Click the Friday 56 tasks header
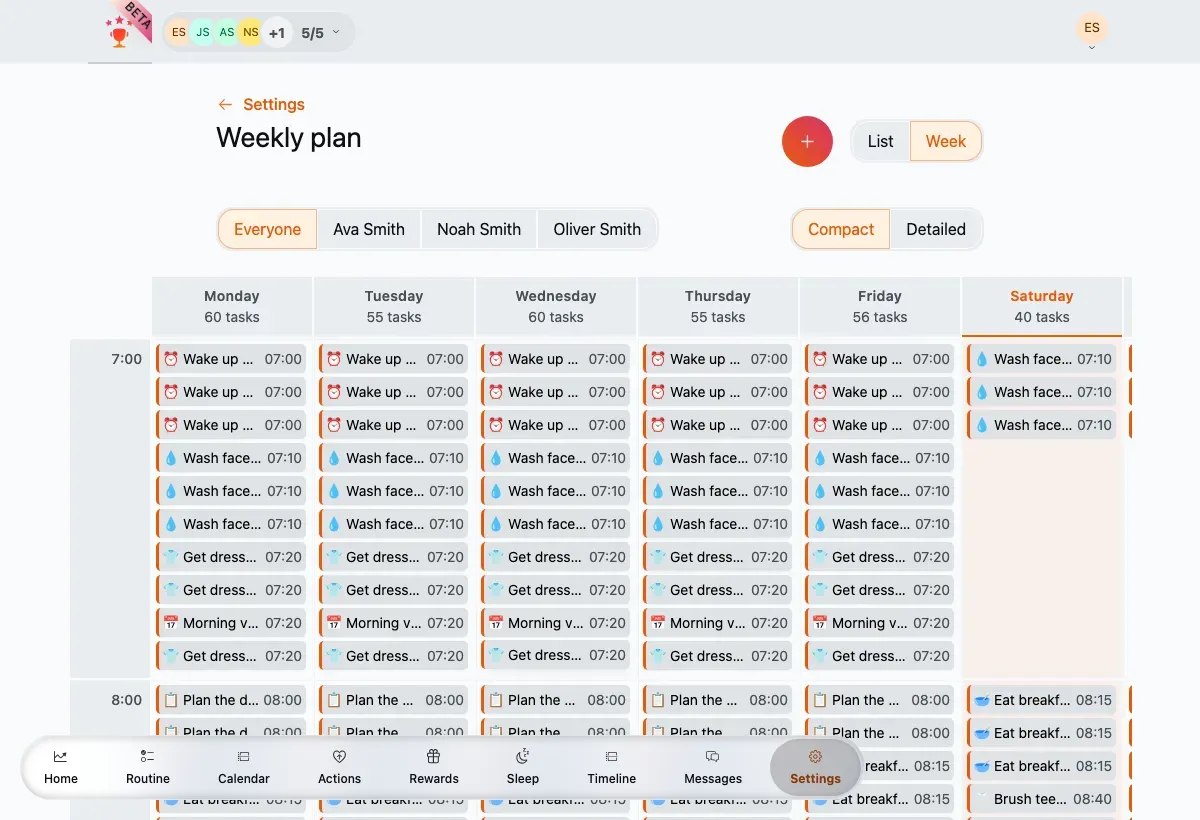 [x=880, y=306]
